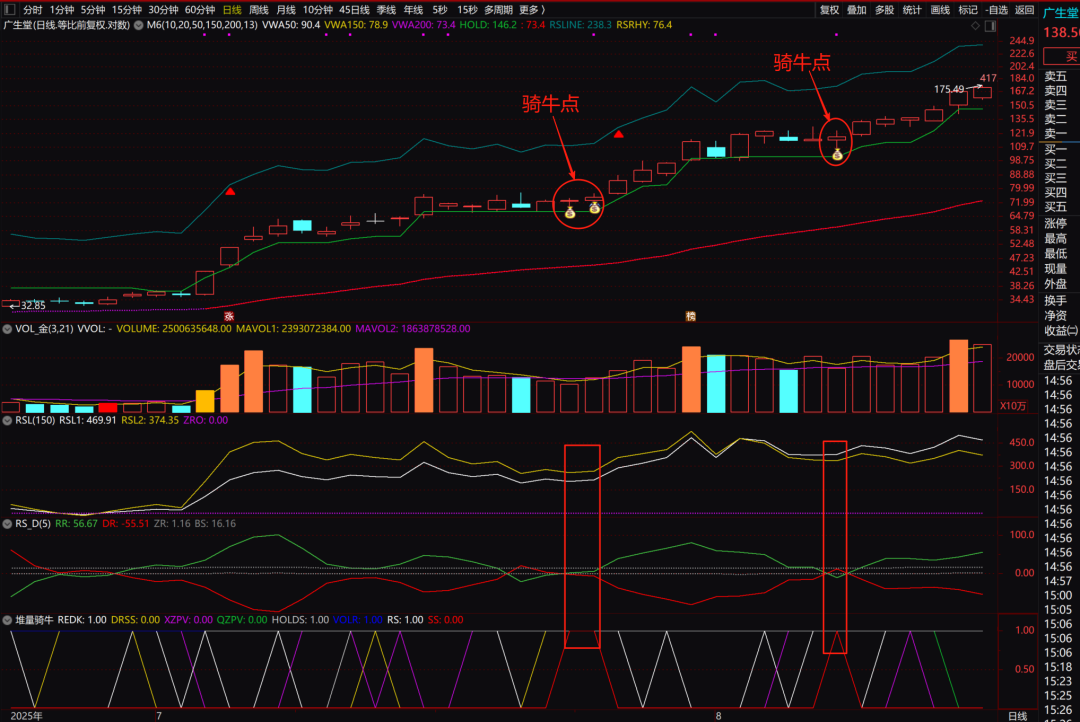
Task: Open the RSL(150) indicator dropdown
Action: [x=7, y=420]
